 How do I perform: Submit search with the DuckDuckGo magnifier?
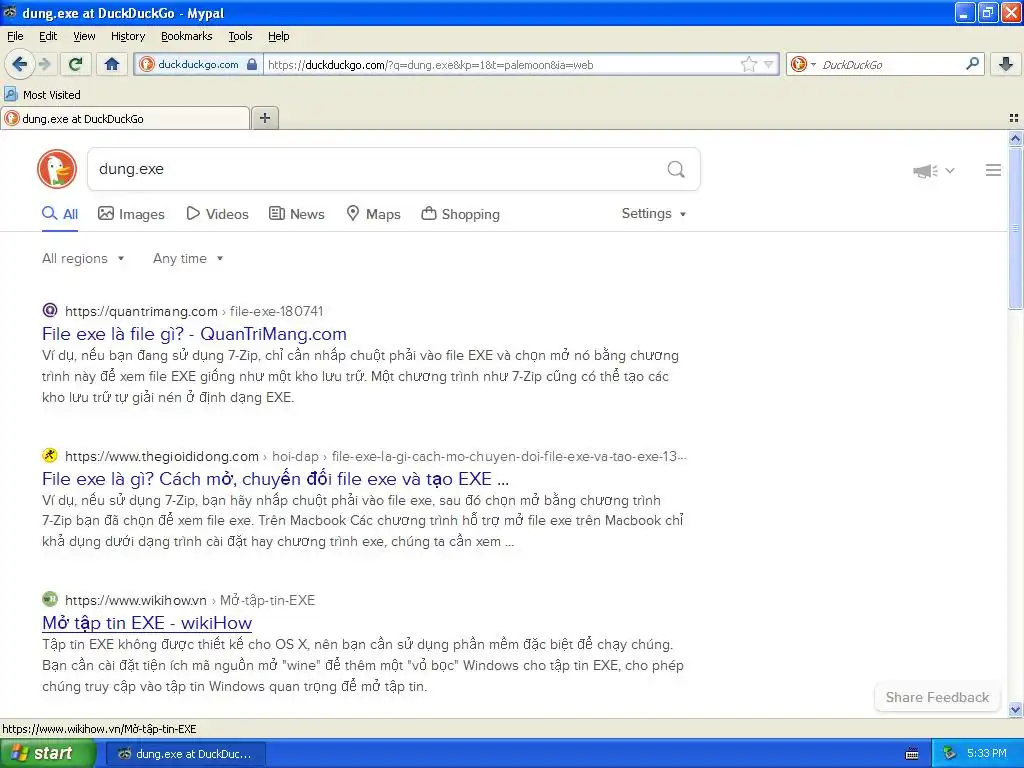pos(676,170)
